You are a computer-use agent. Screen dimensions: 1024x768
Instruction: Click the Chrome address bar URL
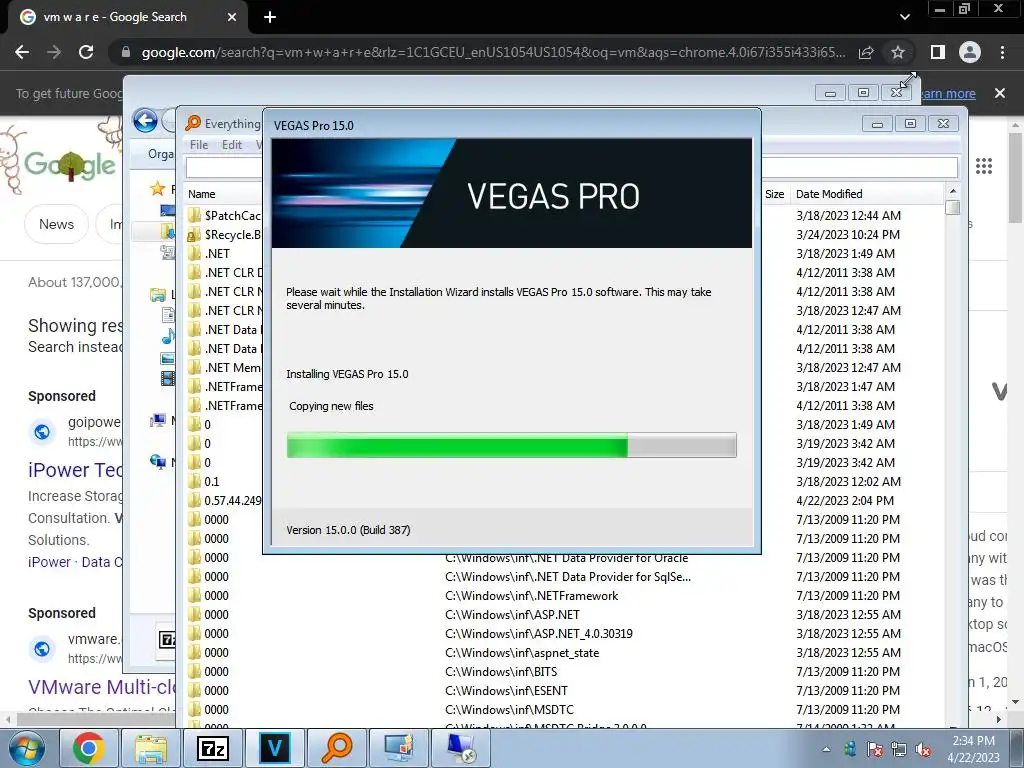pos(493,52)
